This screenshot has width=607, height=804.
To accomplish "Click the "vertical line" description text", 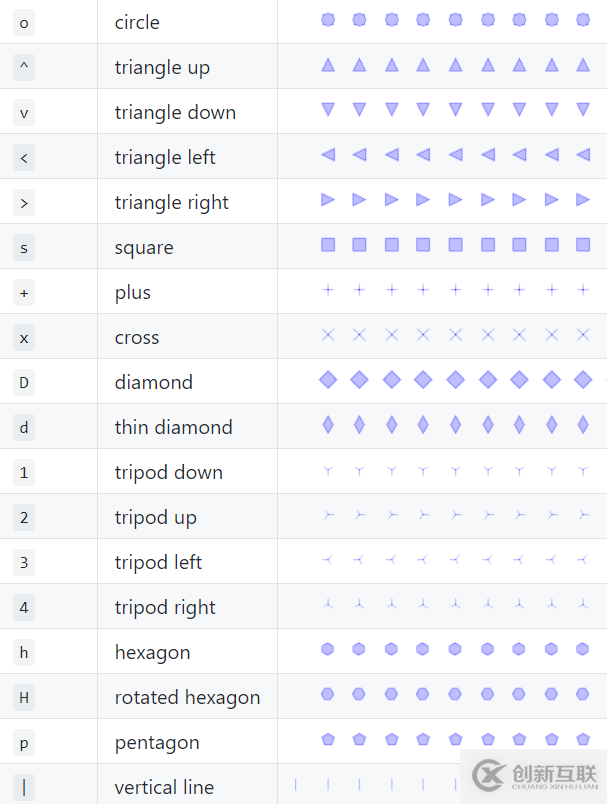I will coord(164,788).
